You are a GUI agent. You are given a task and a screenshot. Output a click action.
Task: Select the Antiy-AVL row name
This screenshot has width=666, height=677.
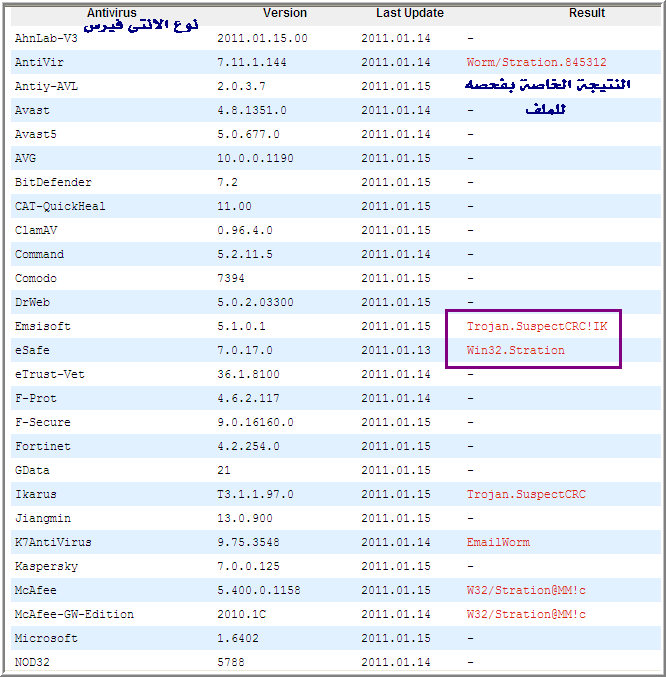46,86
